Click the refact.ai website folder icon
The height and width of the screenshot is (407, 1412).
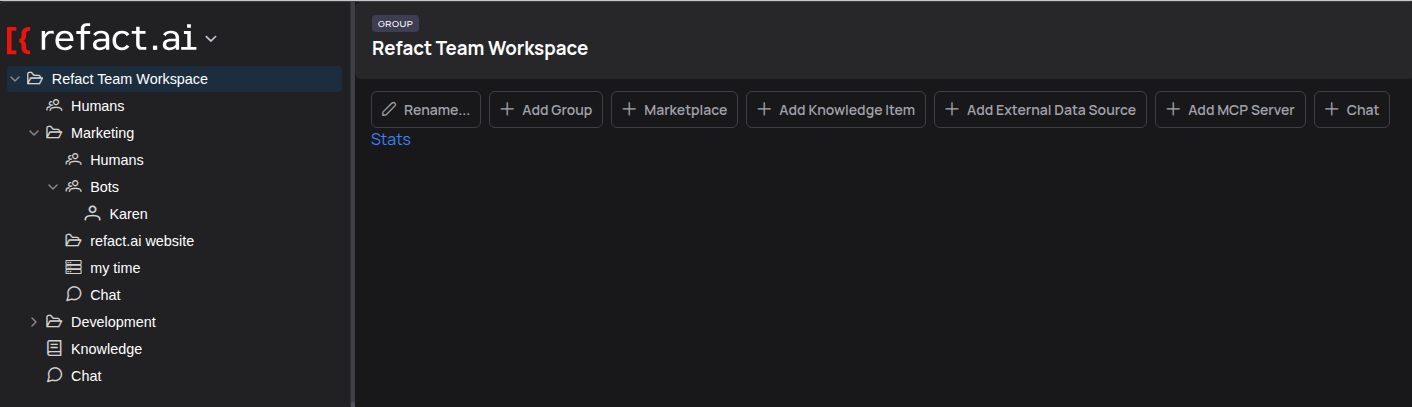point(73,241)
